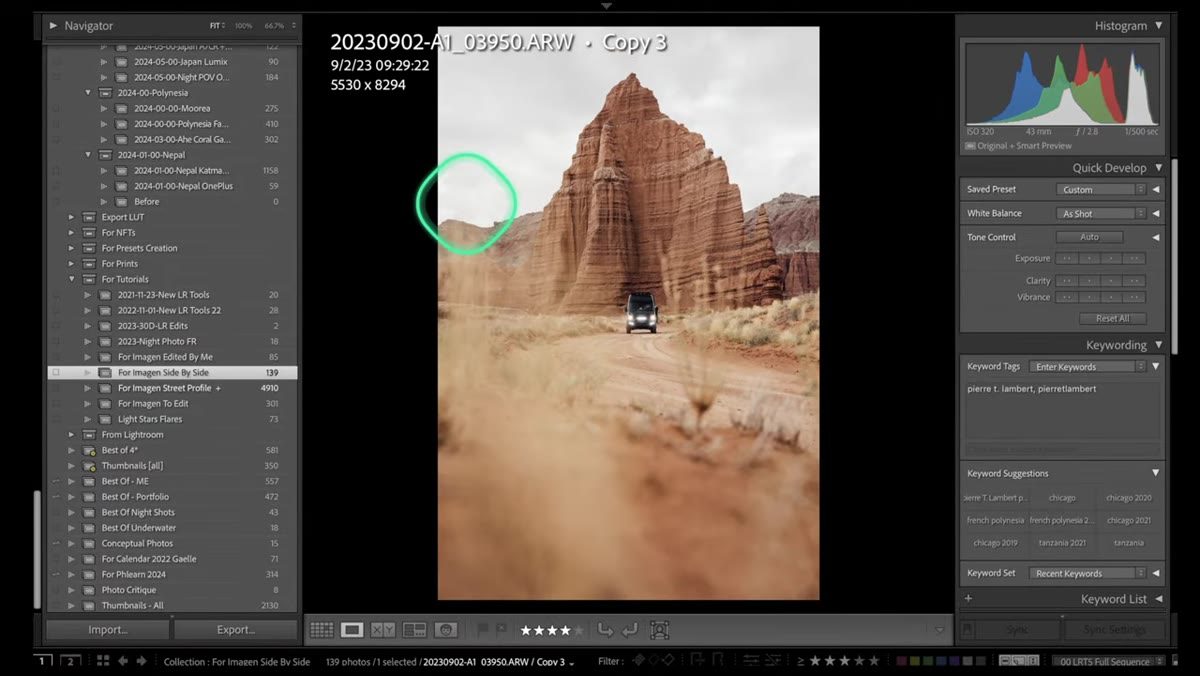Viewport: 1200px width, 676px height.
Task: Click Auto tone button
Action: tap(1089, 237)
